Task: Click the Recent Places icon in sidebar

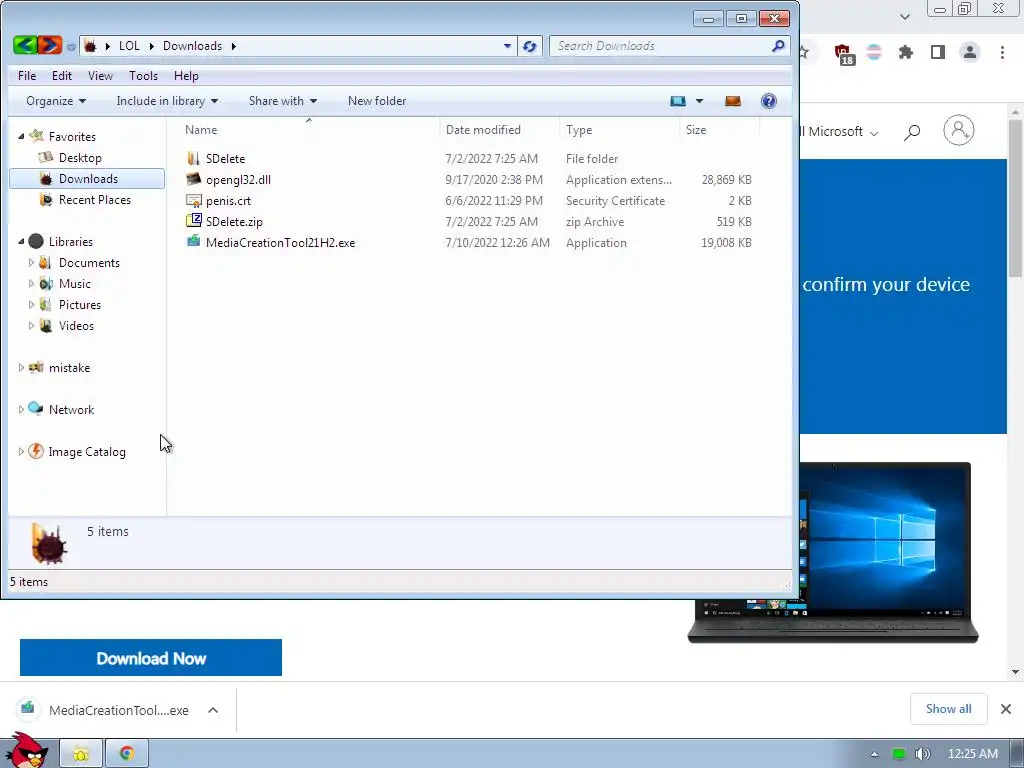Action: [x=46, y=200]
